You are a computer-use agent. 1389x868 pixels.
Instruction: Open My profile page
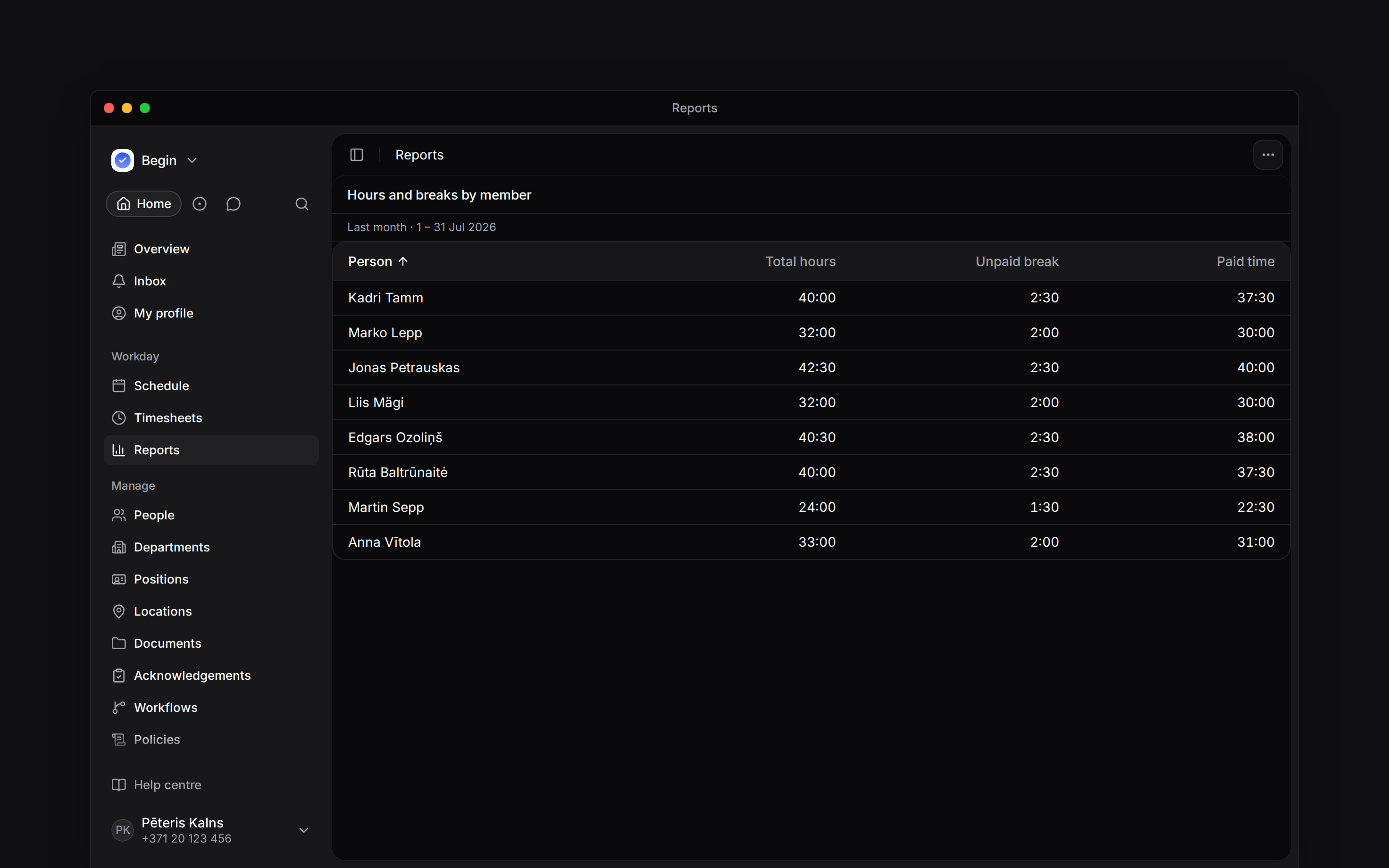[211, 313]
